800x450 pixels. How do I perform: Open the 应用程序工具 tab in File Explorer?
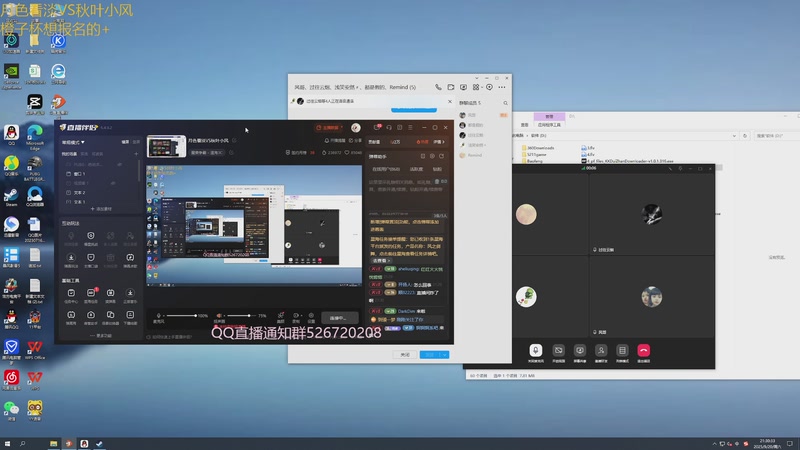(549, 124)
